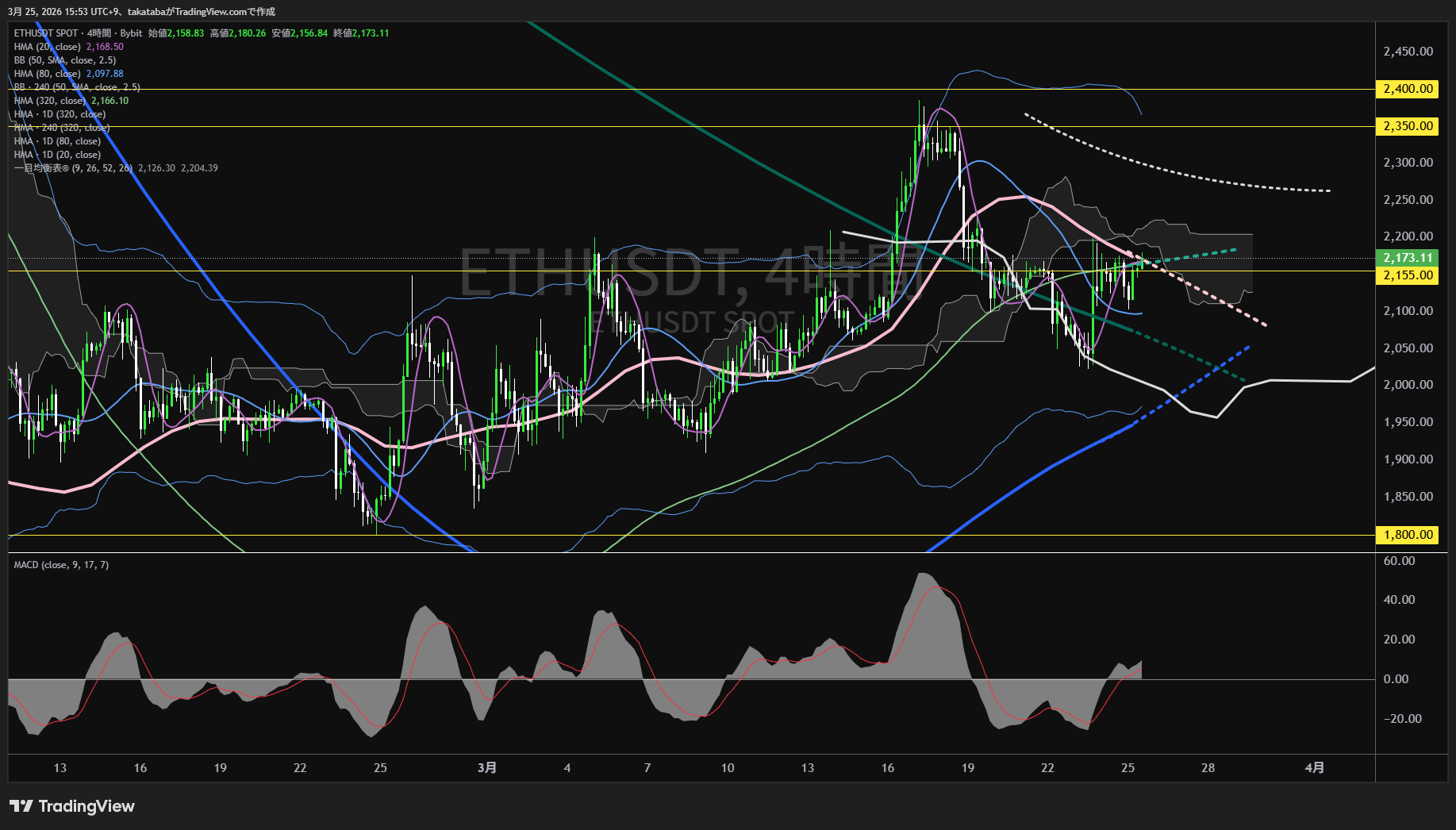Click the 3月 date marker on time axis
The height and width of the screenshot is (830, 1456).
click(x=487, y=767)
